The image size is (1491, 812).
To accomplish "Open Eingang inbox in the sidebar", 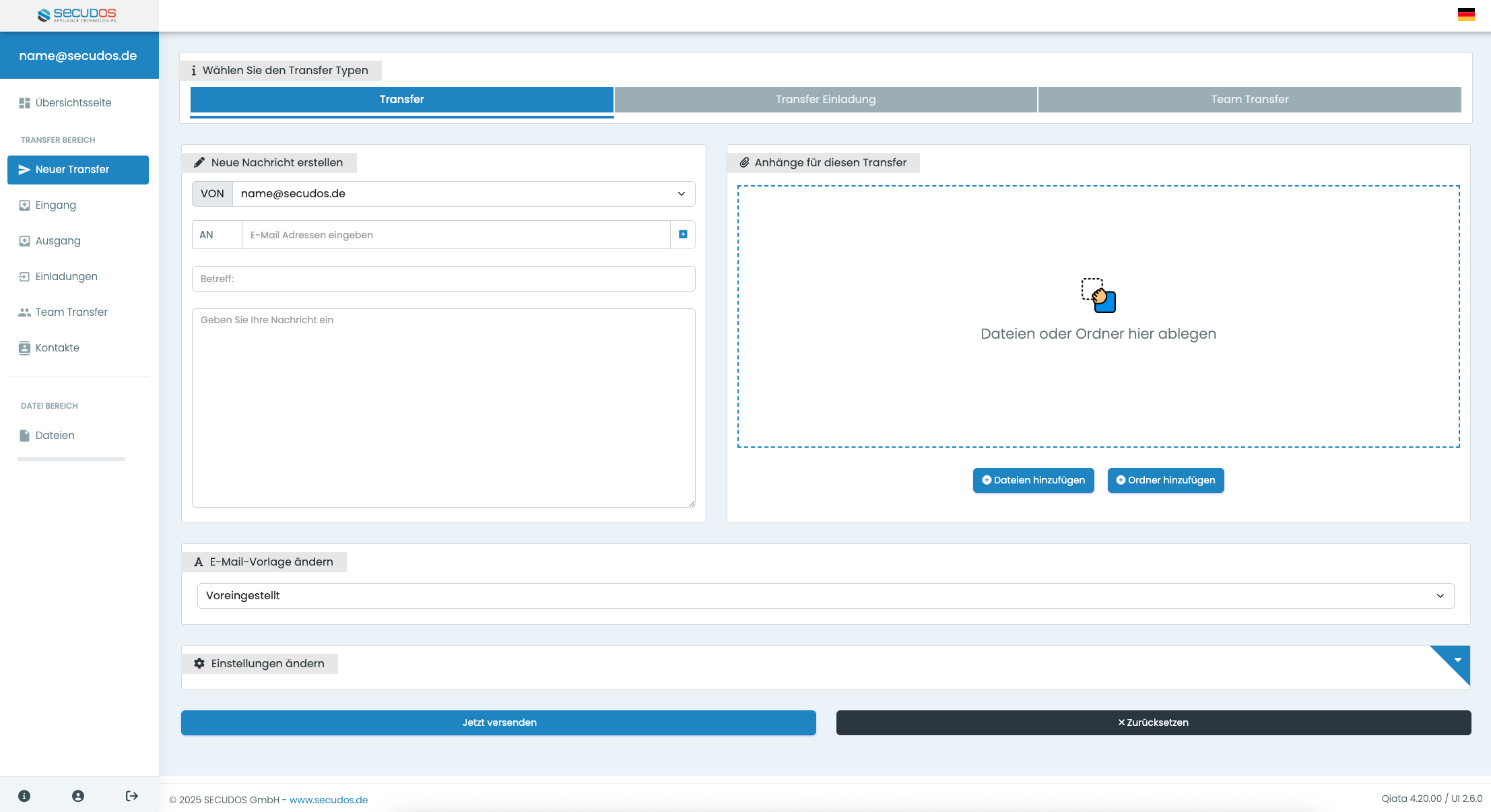I will [x=56, y=205].
